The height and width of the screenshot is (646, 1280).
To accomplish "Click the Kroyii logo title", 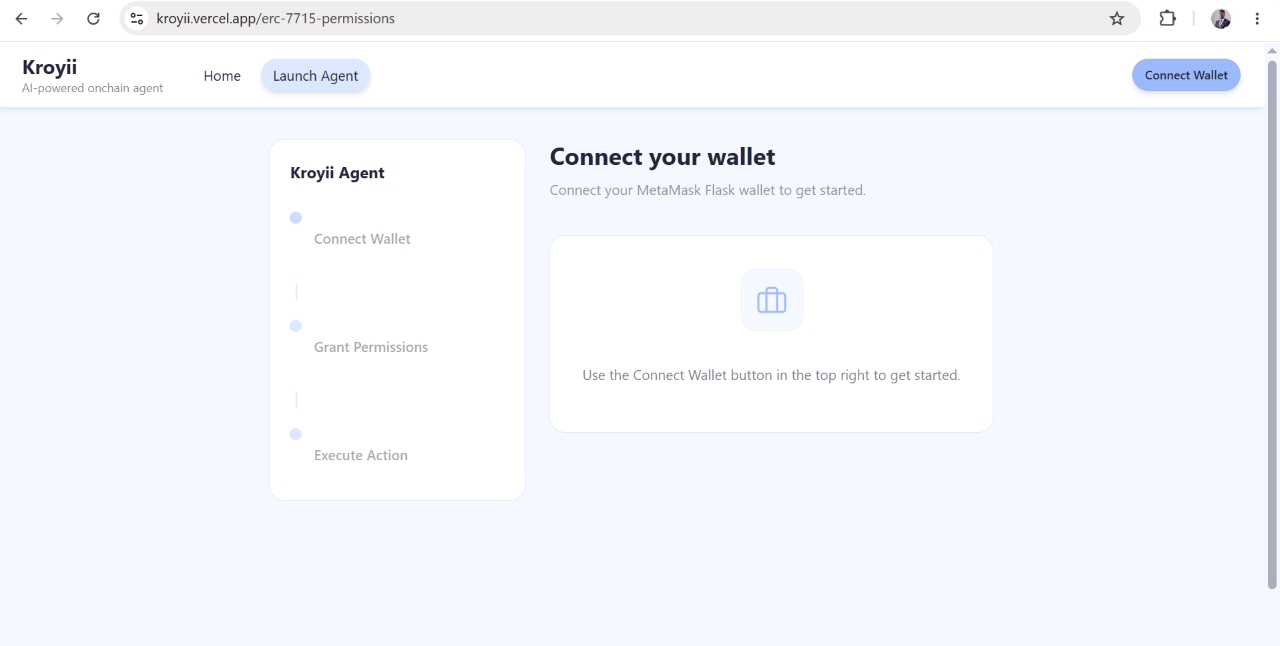I will 50,67.
